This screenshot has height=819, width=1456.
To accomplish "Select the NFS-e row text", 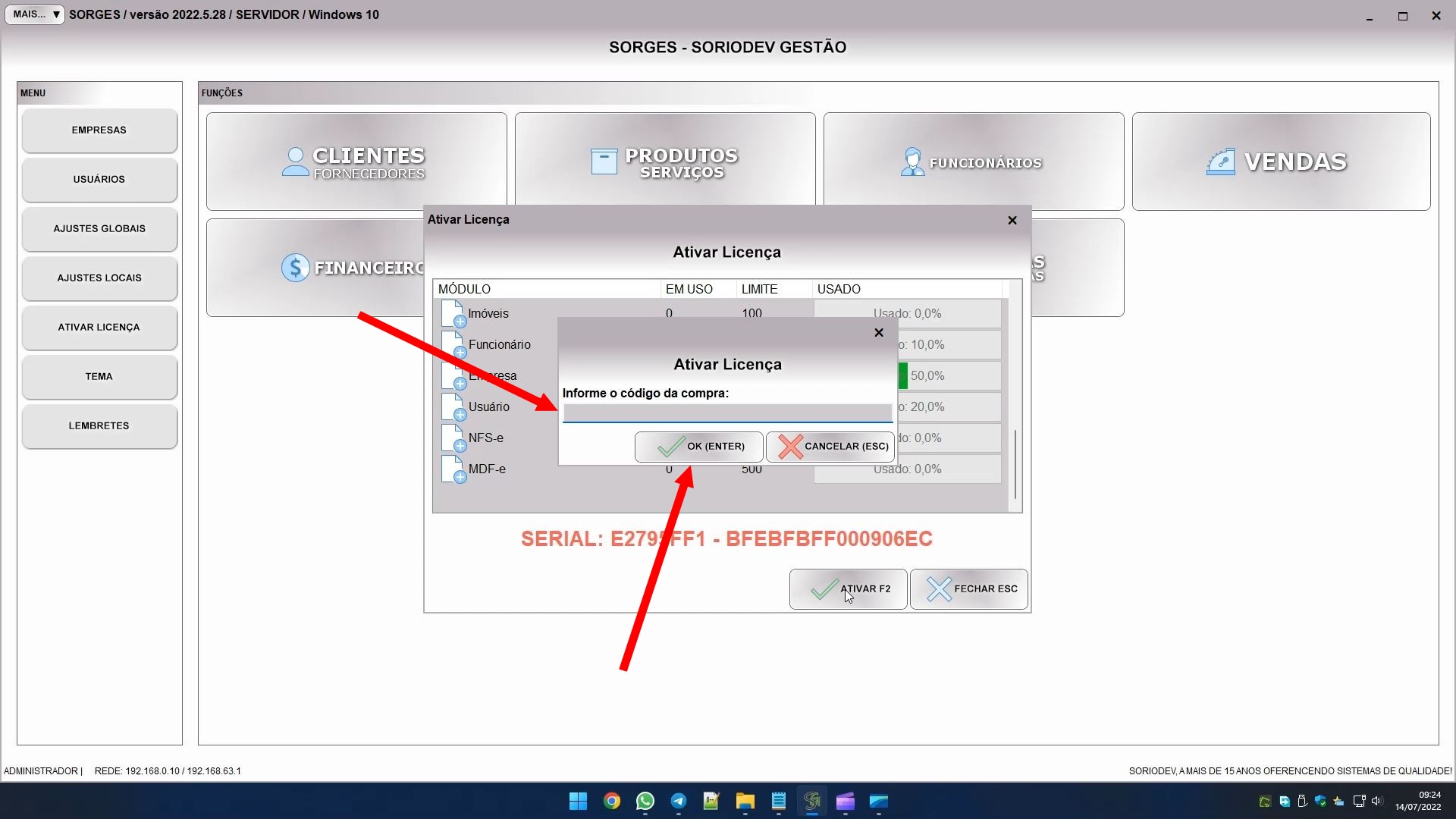I will 486,438.
